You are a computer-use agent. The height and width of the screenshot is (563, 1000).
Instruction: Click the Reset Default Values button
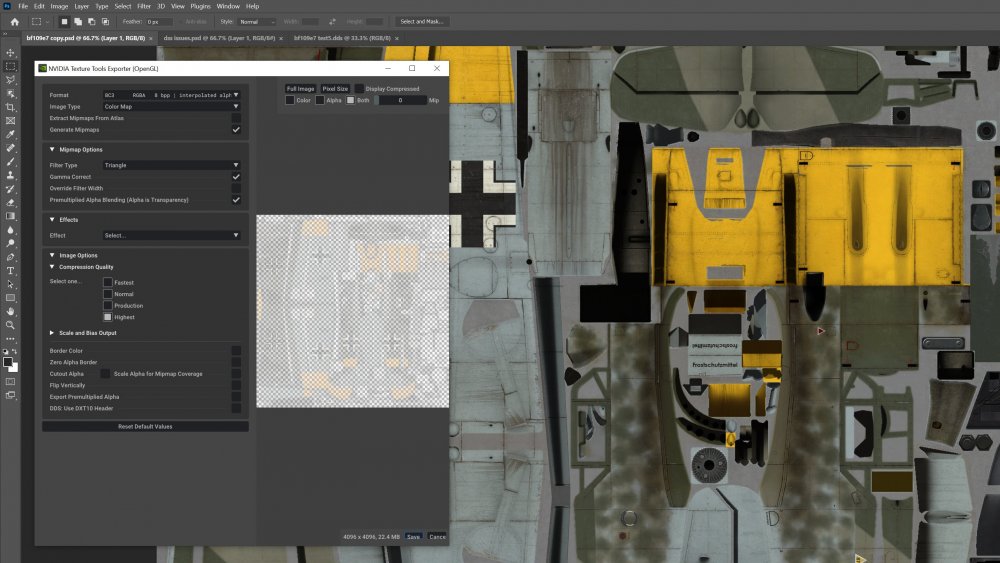(145, 426)
